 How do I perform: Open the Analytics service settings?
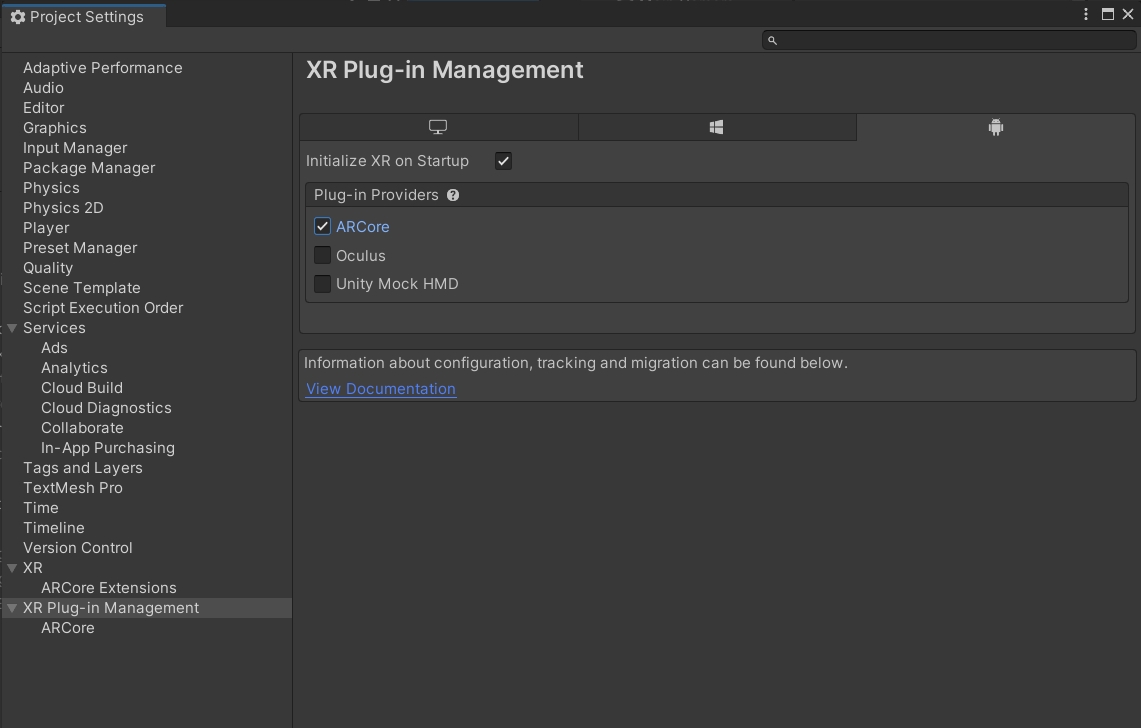pyautogui.click(x=74, y=368)
